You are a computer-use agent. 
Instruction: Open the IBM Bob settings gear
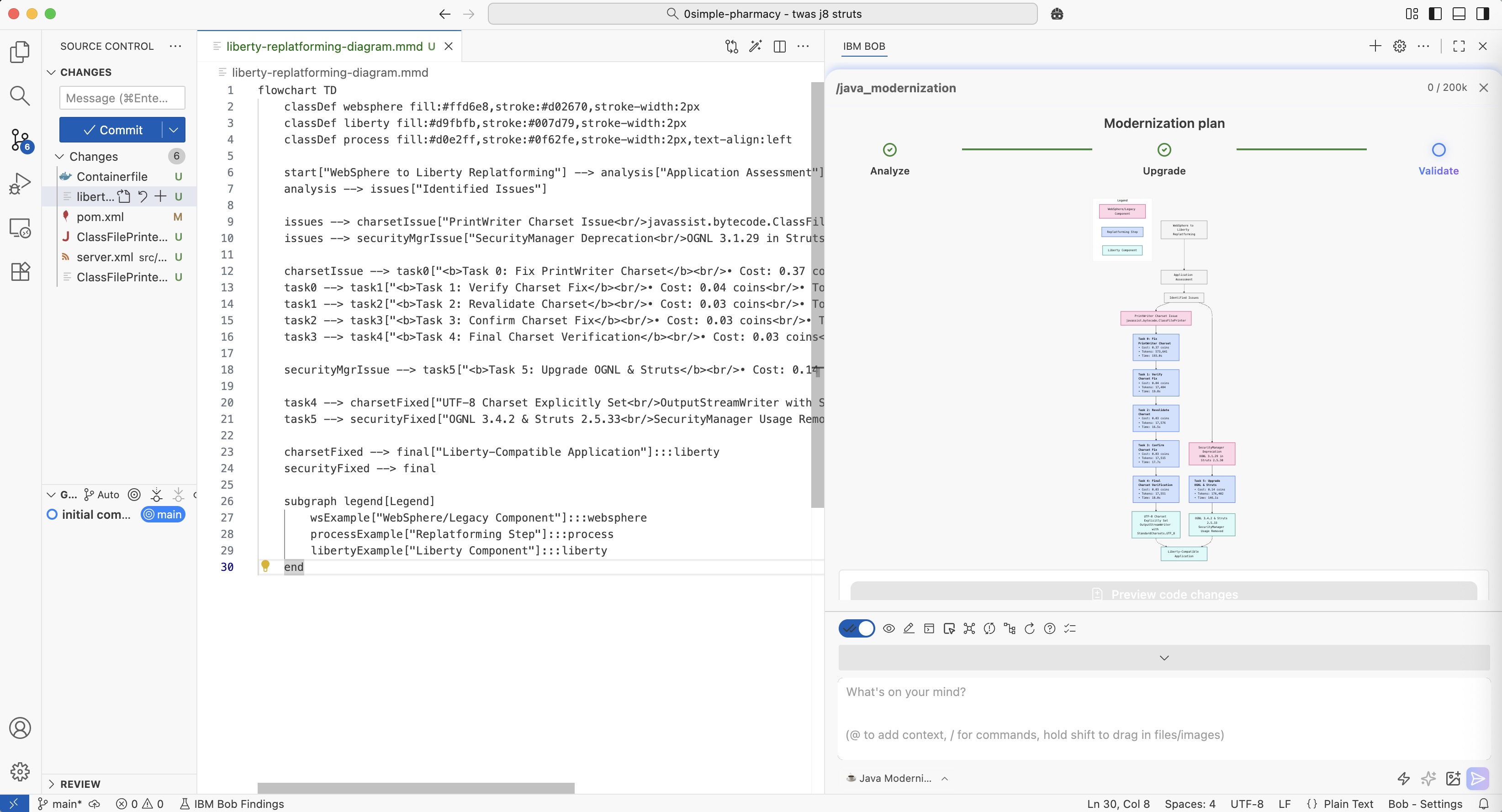point(1399,46)
